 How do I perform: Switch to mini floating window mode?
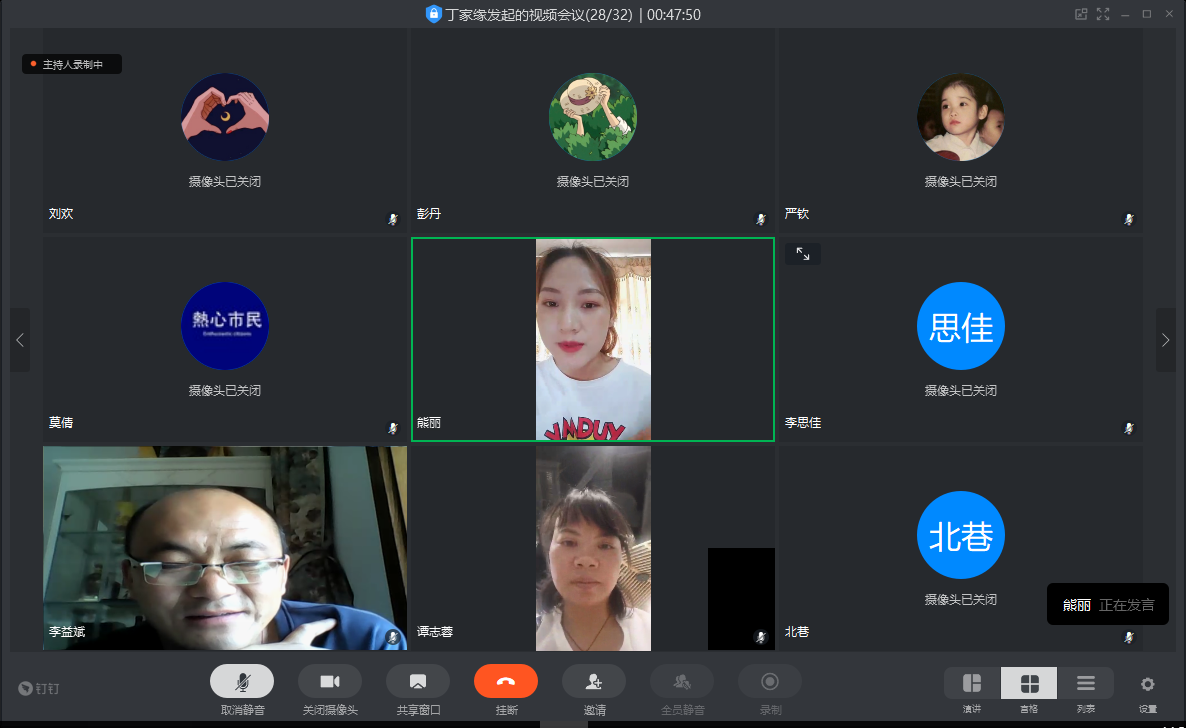pos(1081,14)
